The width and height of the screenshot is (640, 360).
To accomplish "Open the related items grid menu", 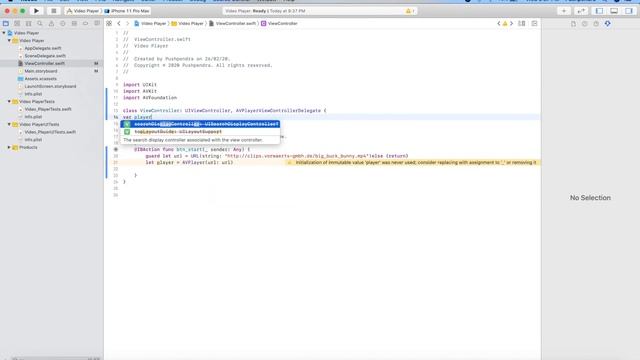I will pos(109,24).
